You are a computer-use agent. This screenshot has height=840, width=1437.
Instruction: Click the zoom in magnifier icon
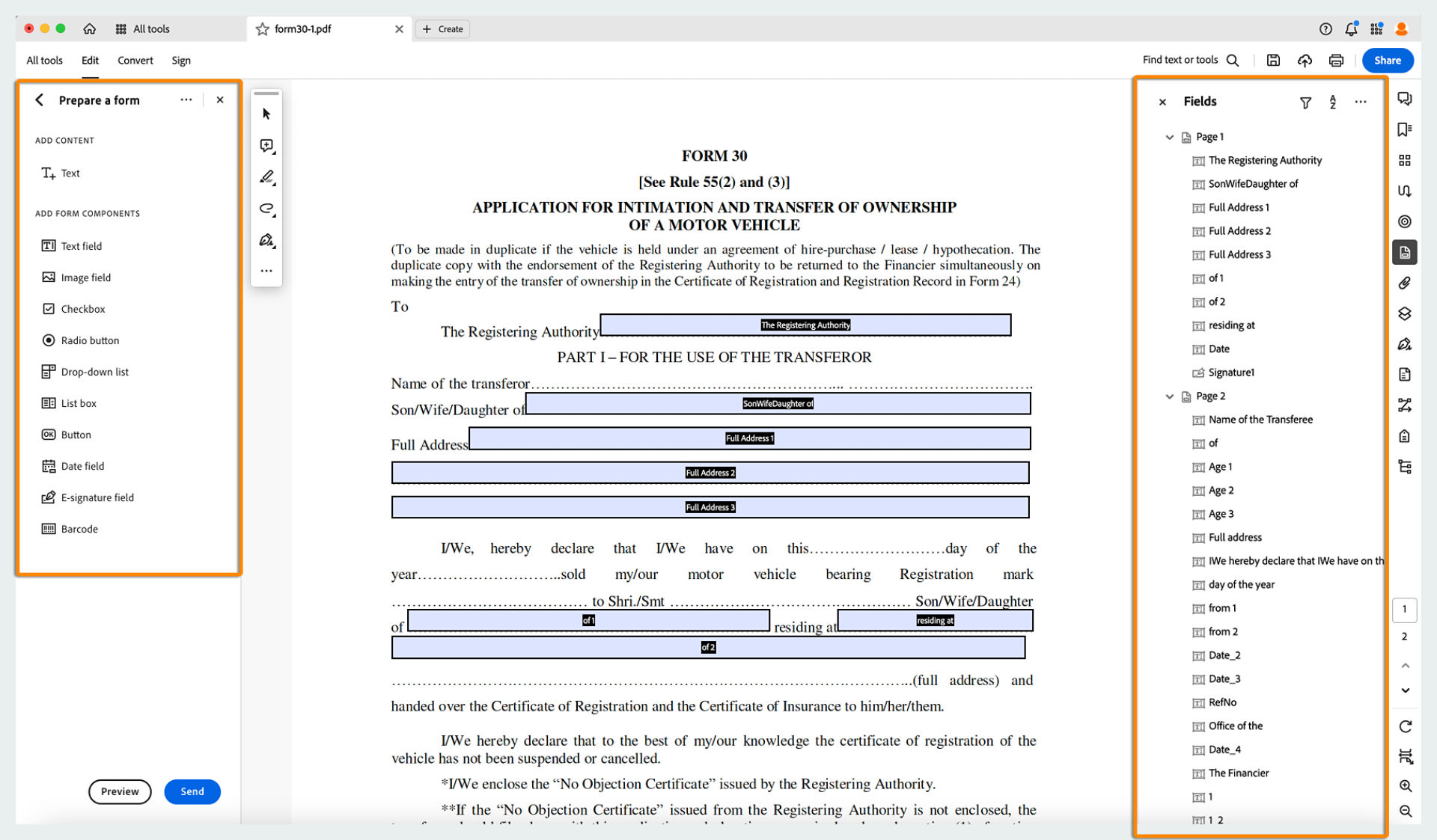(x=1406, y=786)
